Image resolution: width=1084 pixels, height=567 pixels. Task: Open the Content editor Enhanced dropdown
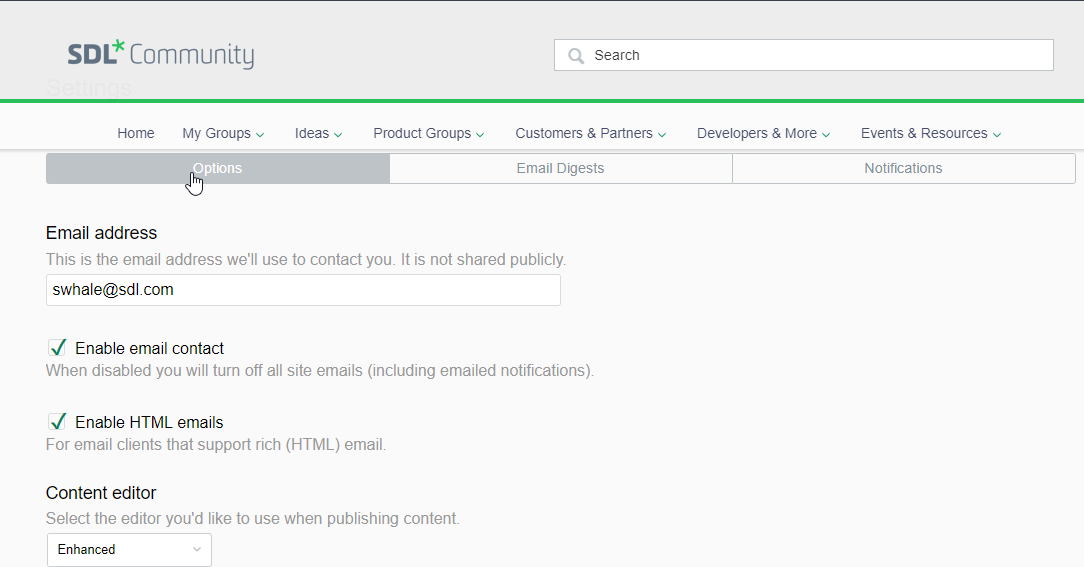(129, 550)
